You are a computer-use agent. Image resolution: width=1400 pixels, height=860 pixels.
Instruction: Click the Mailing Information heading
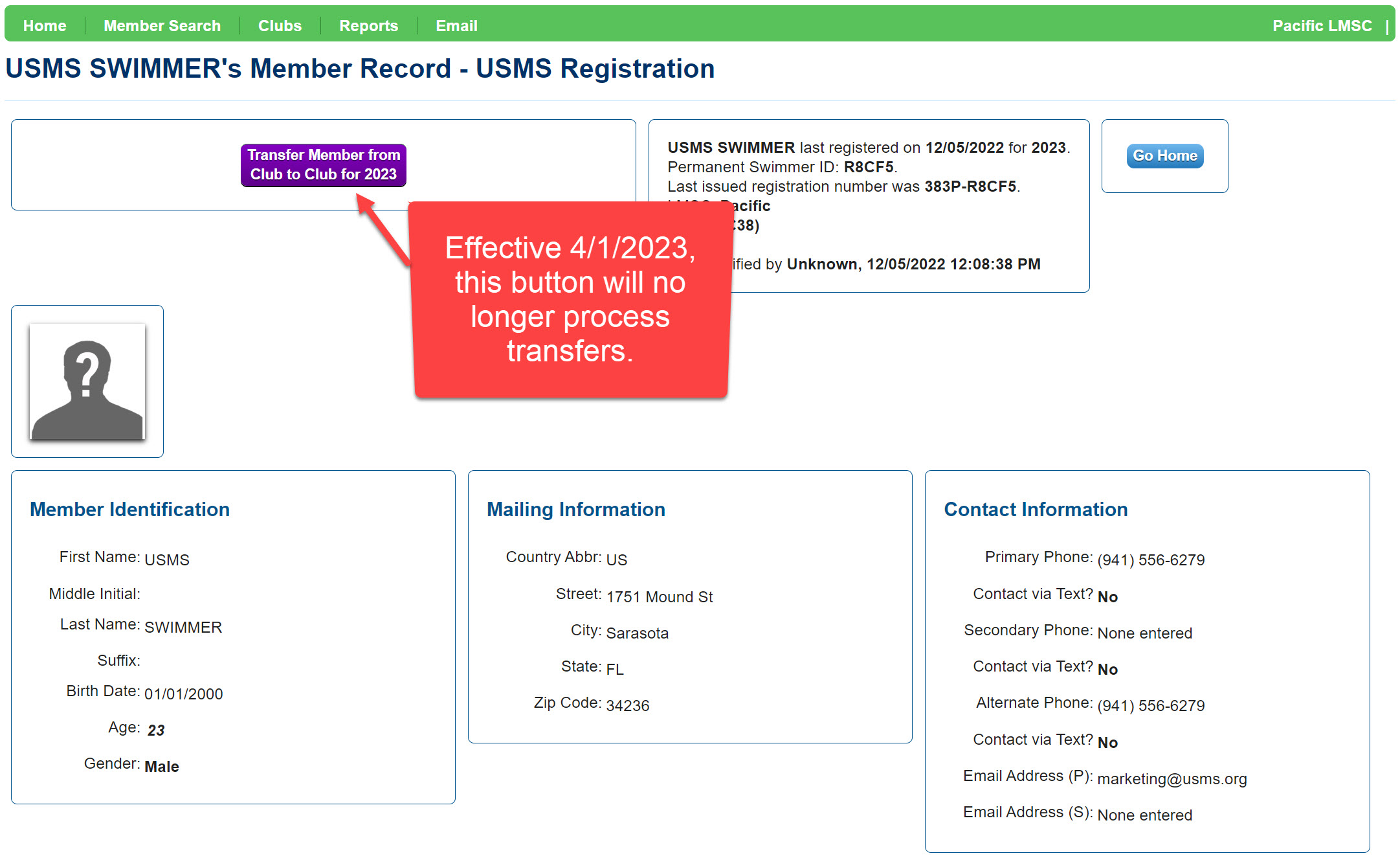(576, 510)
